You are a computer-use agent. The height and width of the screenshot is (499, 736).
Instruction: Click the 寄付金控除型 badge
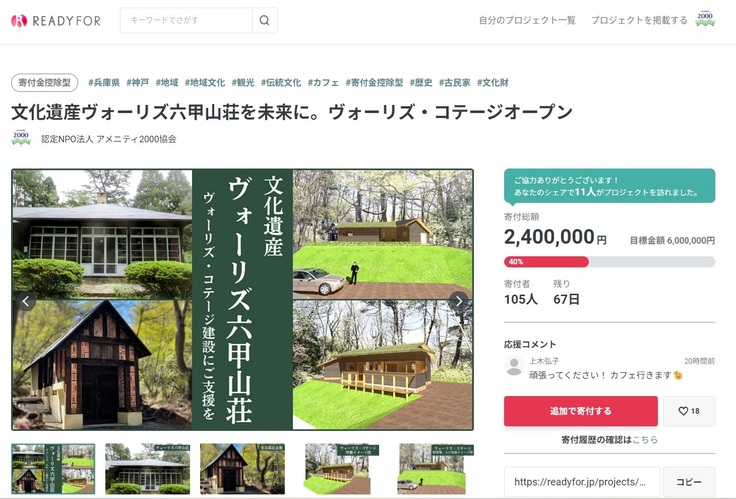tap(45, 83)
